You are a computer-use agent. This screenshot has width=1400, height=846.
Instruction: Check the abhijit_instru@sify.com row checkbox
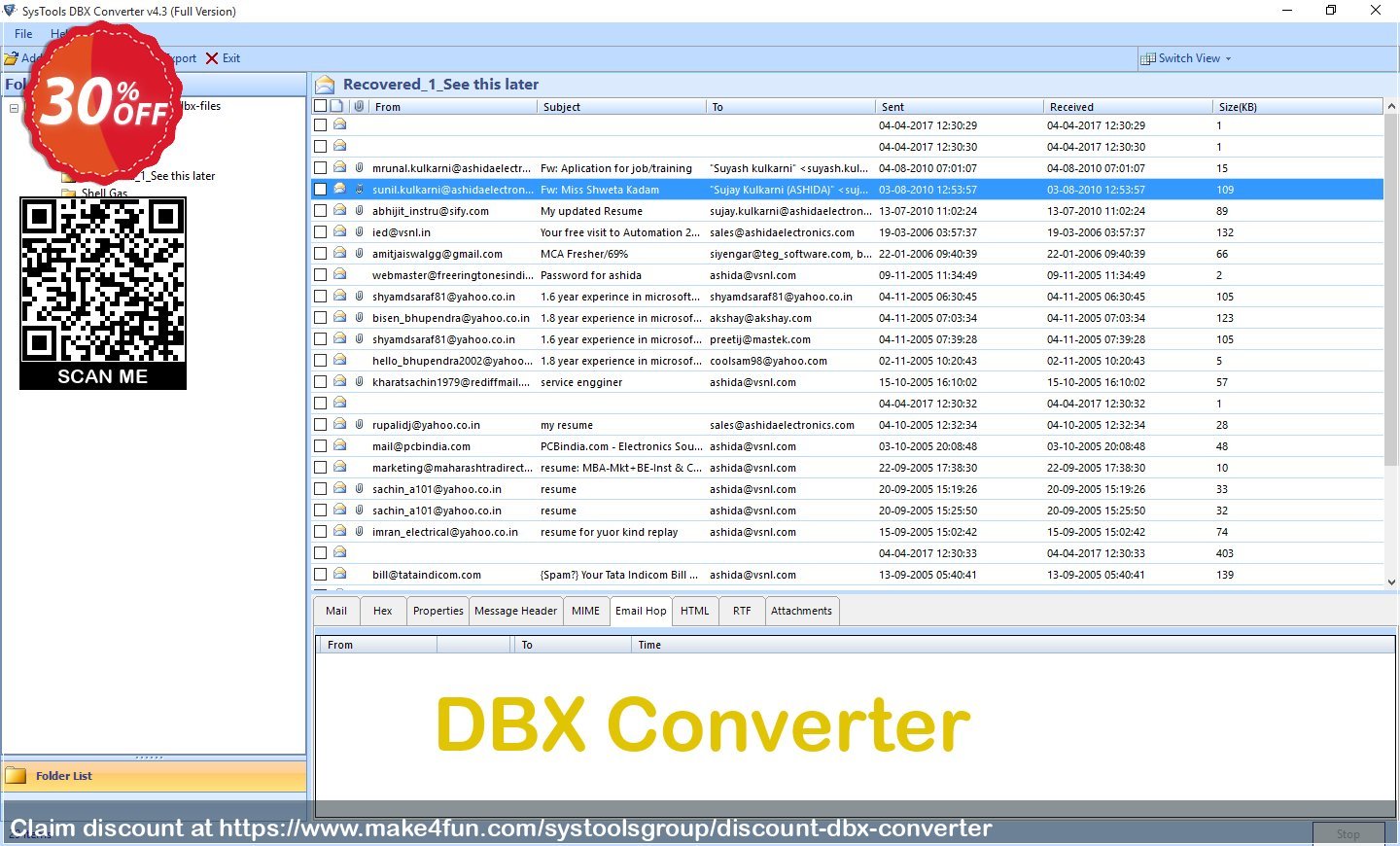tap(320, 211)
